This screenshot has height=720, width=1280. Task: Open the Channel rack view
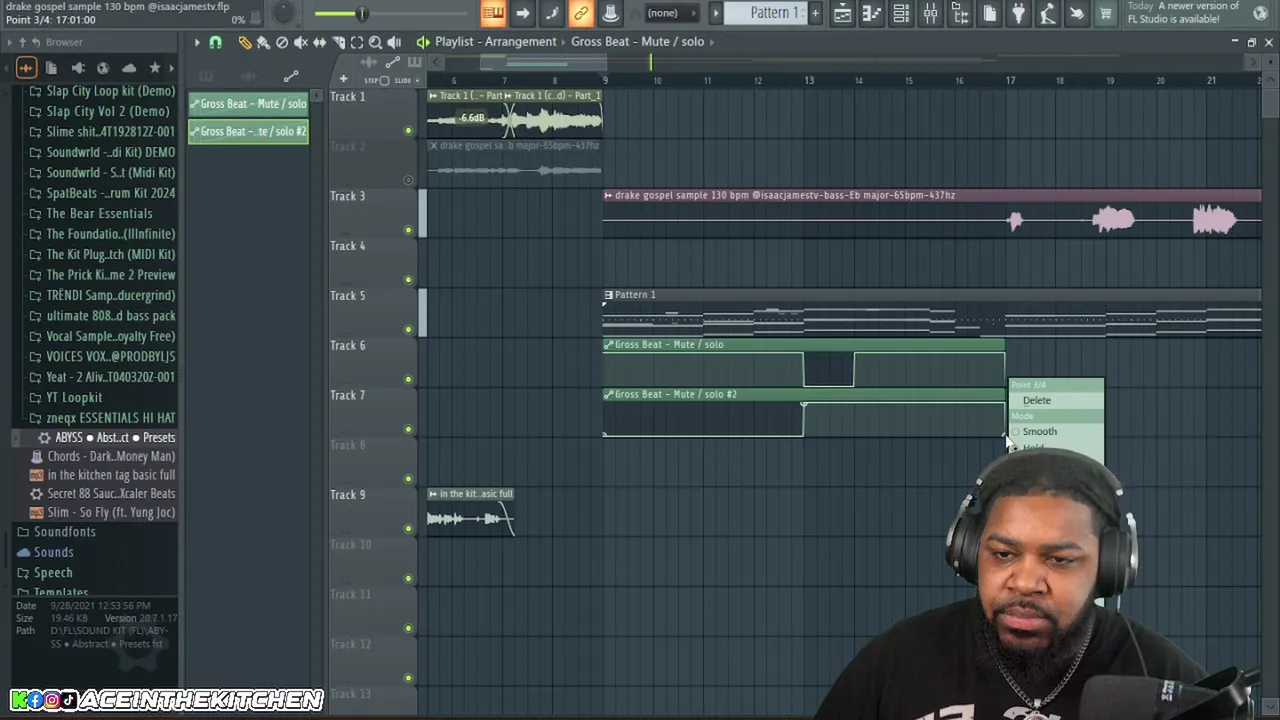pos(901,13)
